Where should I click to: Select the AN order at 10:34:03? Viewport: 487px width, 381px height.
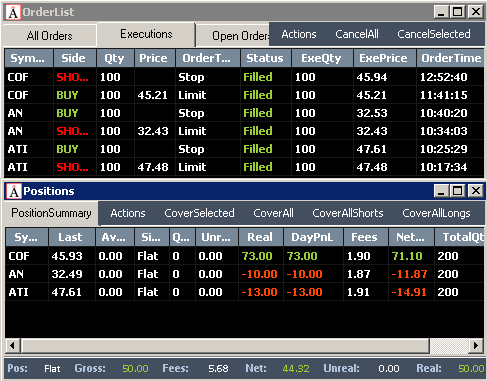[244, 131]
